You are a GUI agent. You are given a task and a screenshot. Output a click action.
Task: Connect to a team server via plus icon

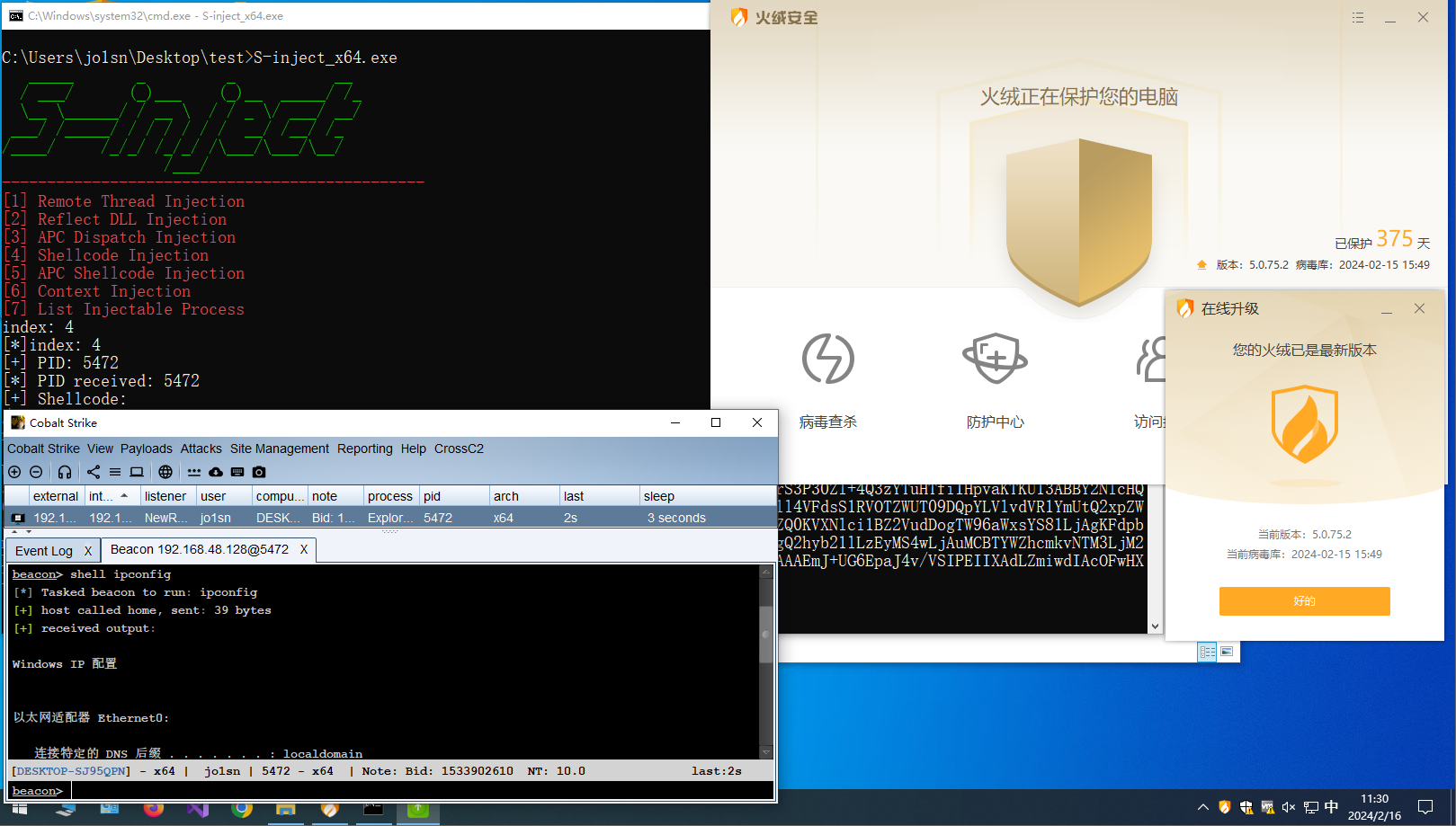coord(14,472)
